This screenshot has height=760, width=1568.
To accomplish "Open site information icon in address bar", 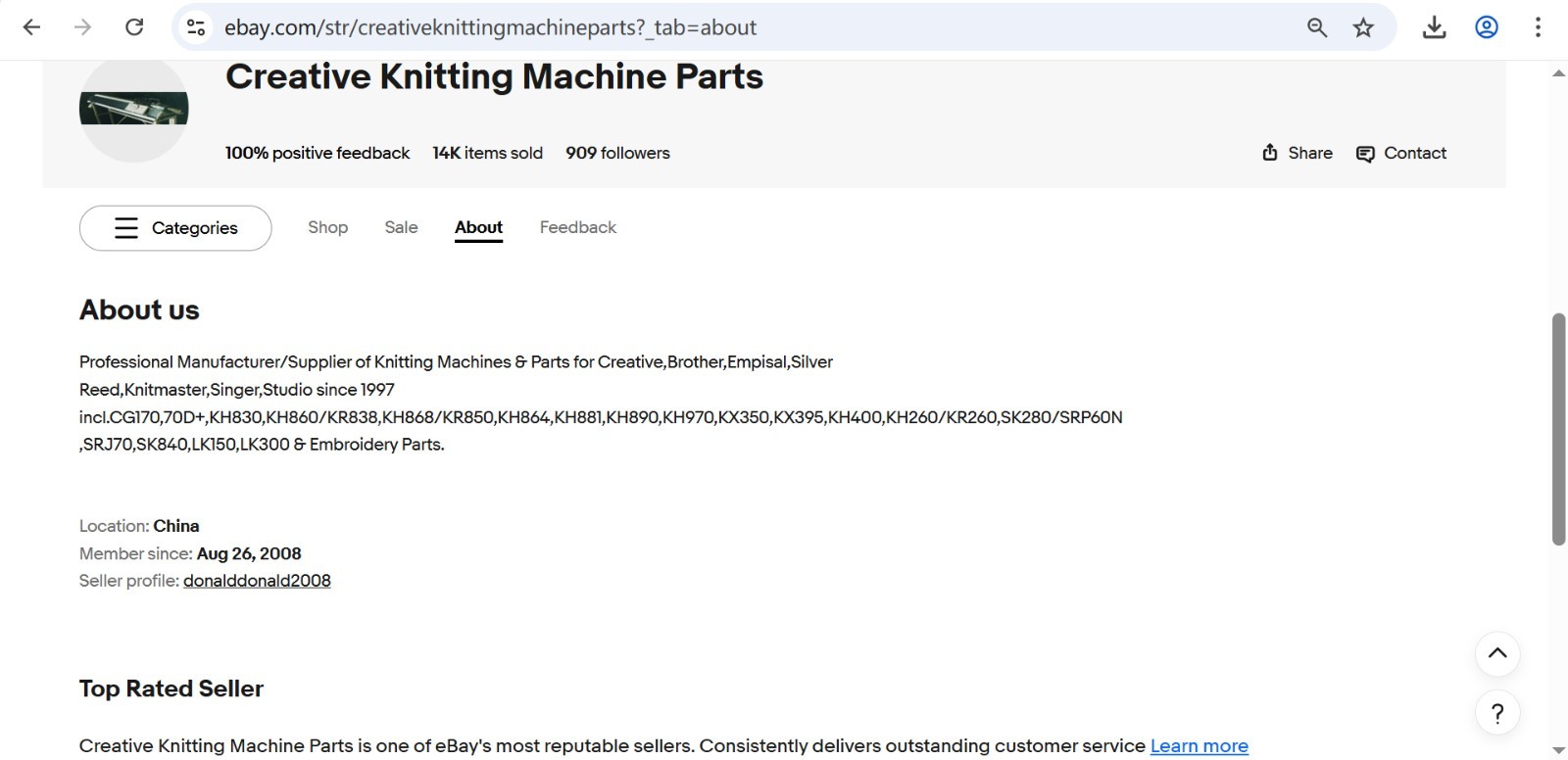I will [x=196, y=27].
